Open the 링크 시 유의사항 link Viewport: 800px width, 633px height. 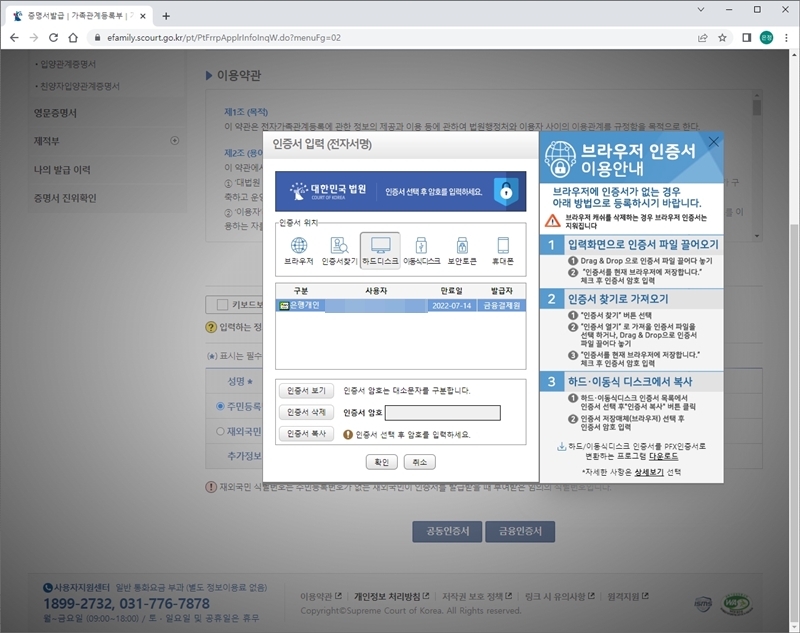pos(560,596)
